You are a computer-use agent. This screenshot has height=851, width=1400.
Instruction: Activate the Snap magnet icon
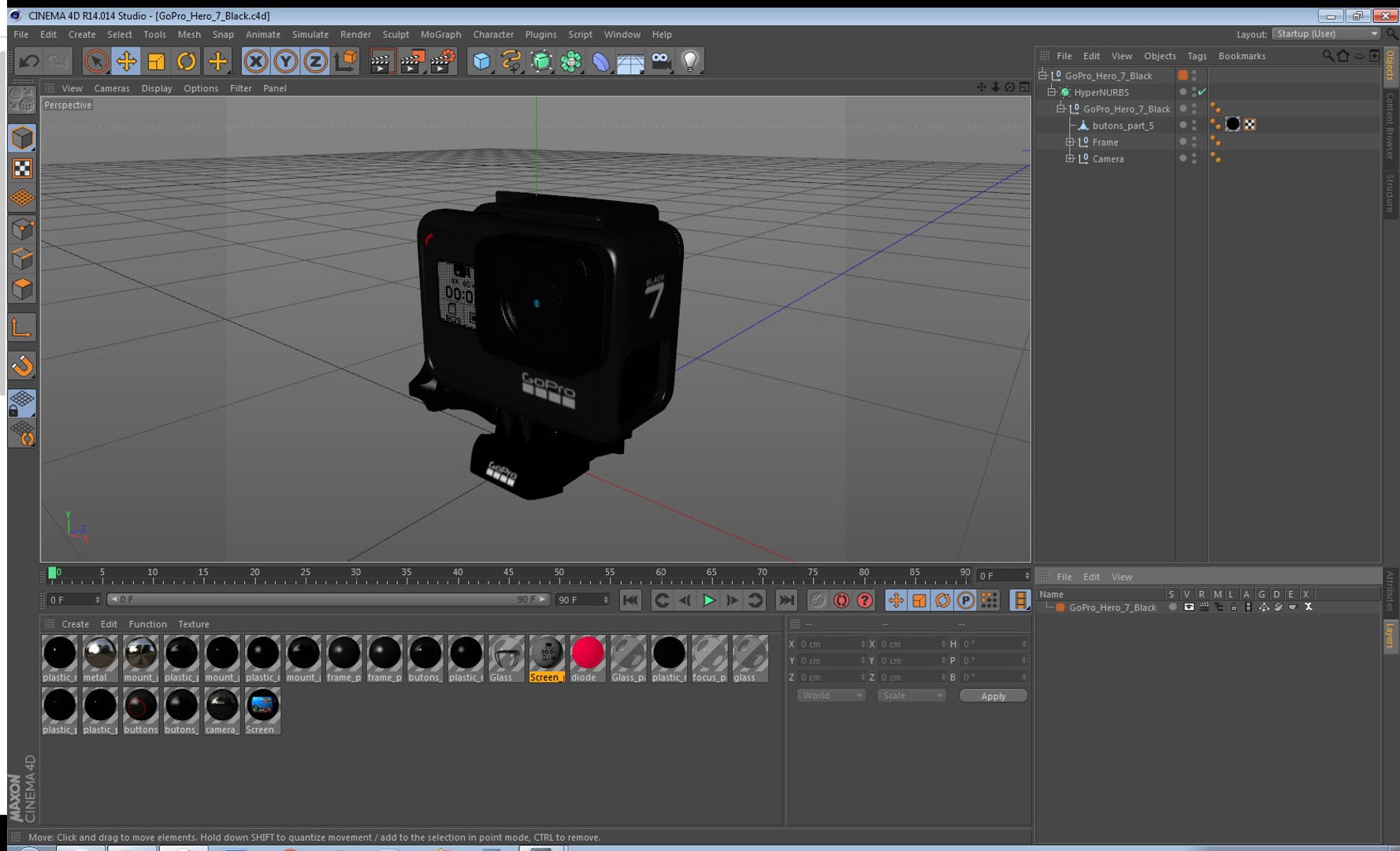[22, 366]
